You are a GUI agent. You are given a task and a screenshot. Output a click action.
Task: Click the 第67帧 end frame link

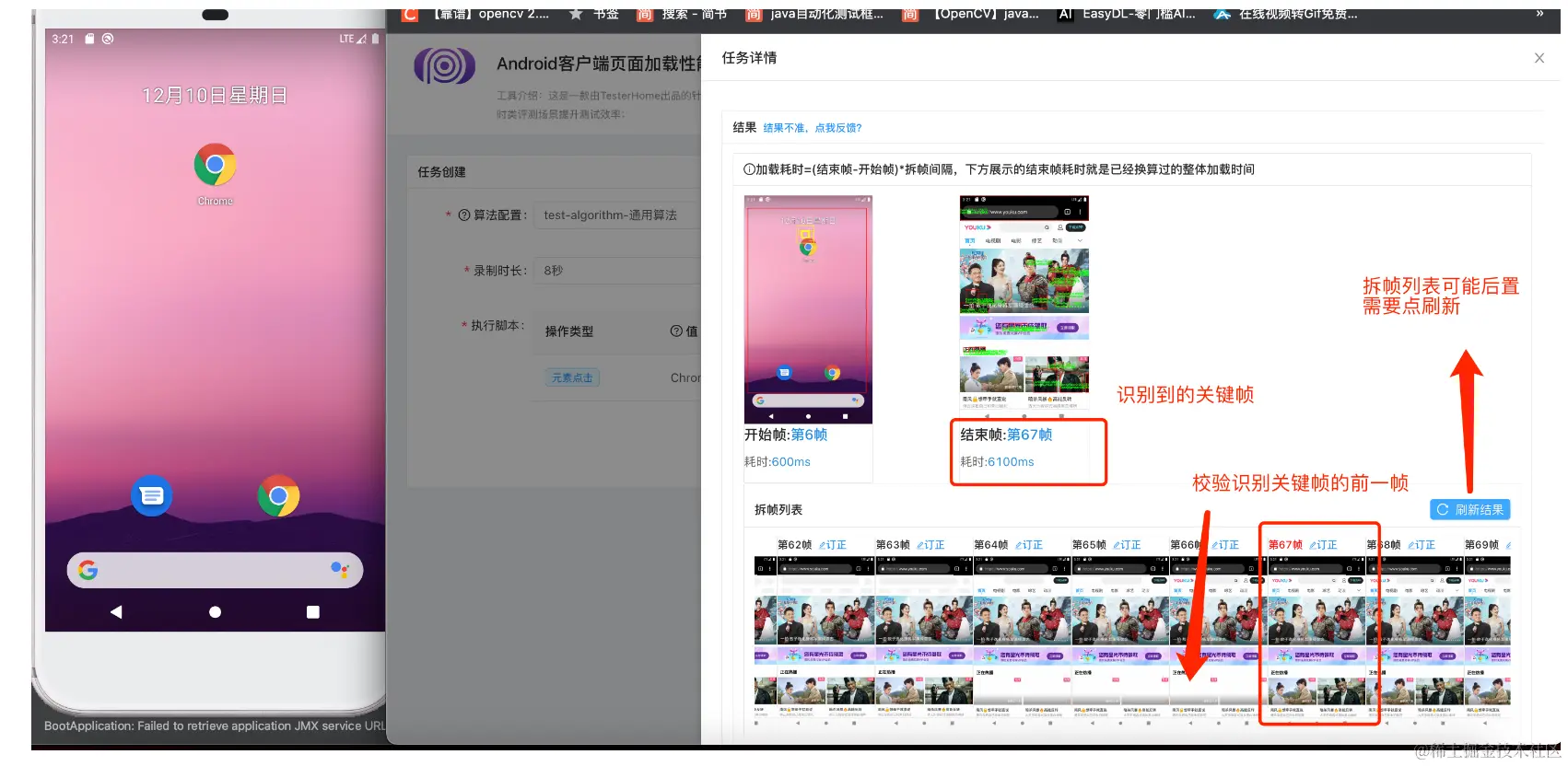[1030, 435]
